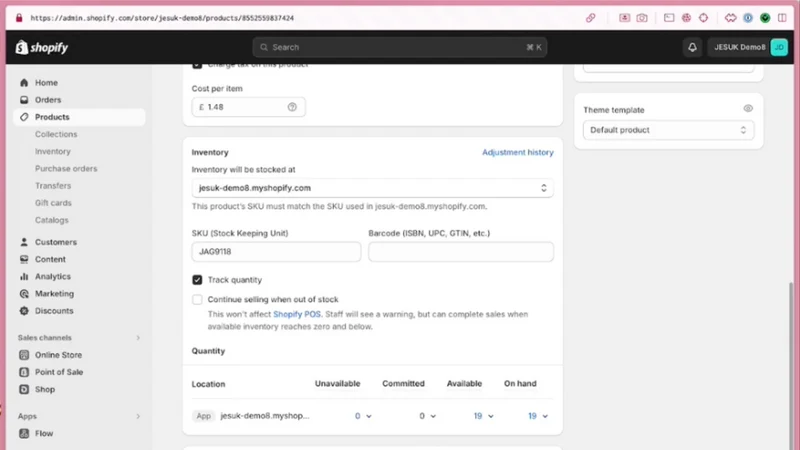Click the Online Store icon

24,355
